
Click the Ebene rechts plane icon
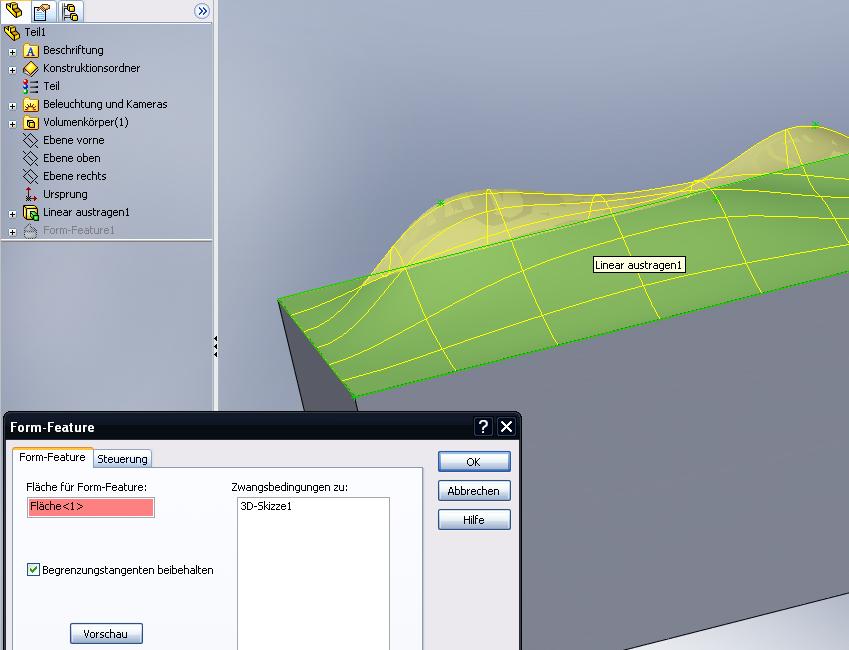(x=30, y=177)
